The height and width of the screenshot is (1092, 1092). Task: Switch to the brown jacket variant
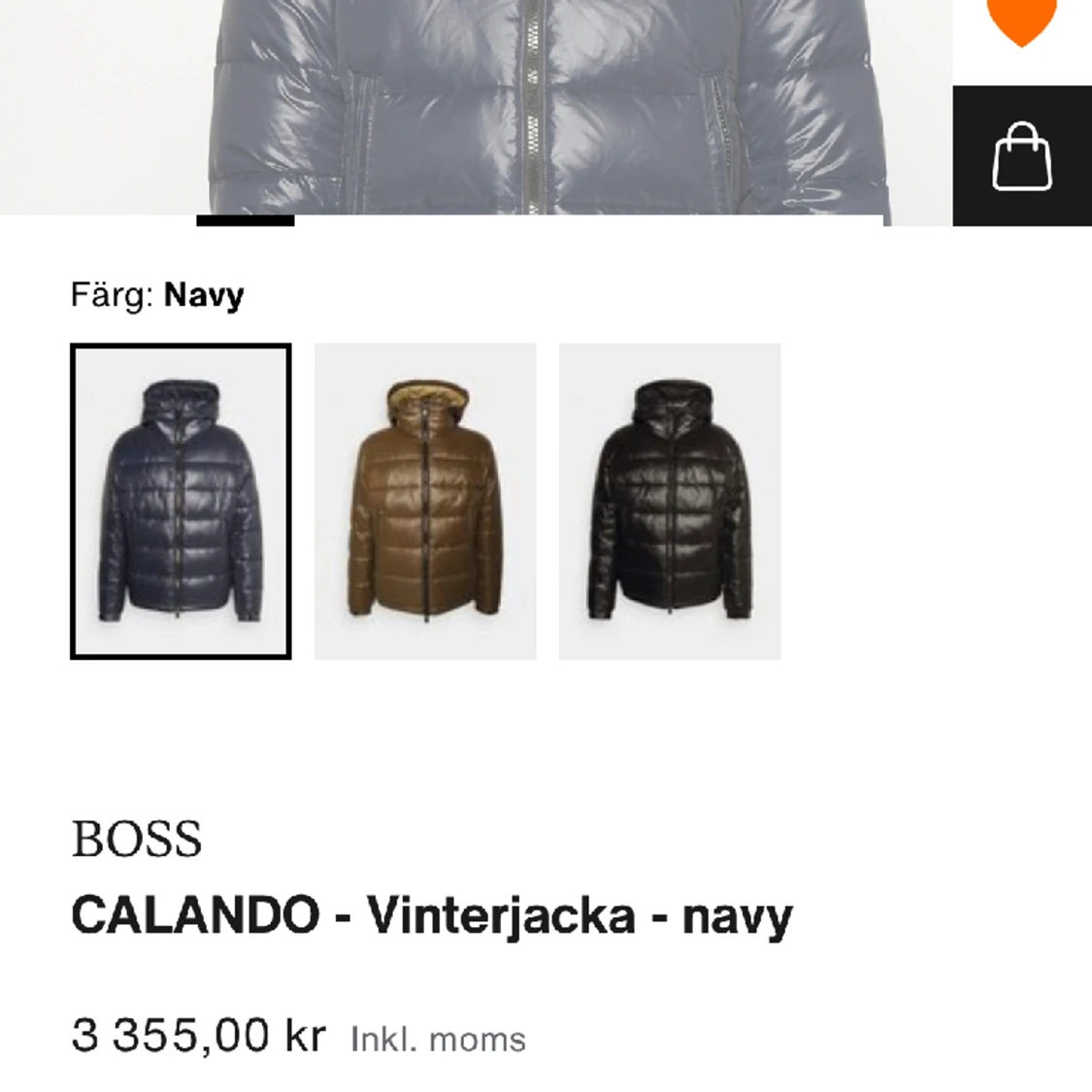pyautogui.click(x=424, y=502)
